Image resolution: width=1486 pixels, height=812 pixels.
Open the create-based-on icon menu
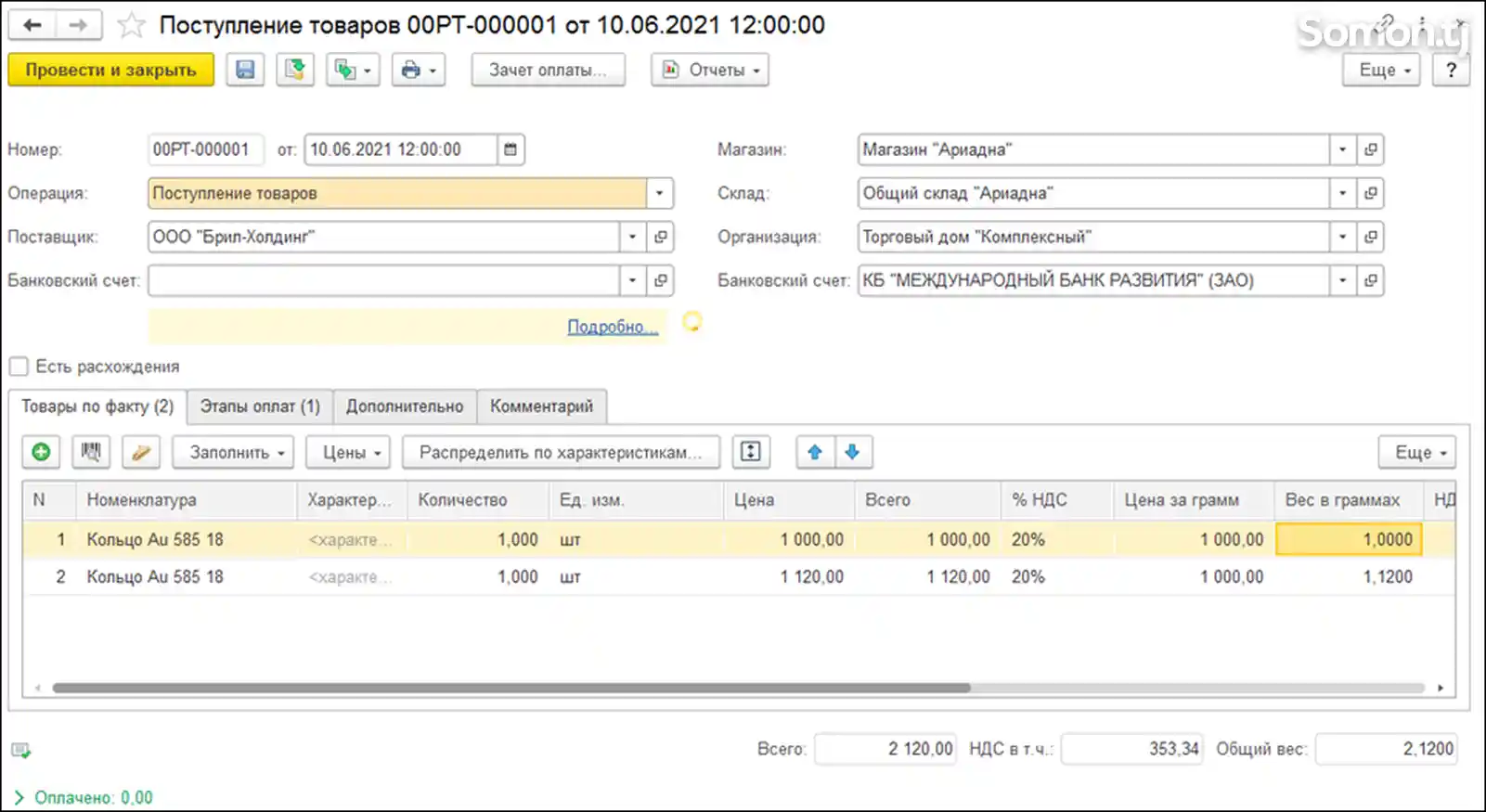[x=353, y=70]
